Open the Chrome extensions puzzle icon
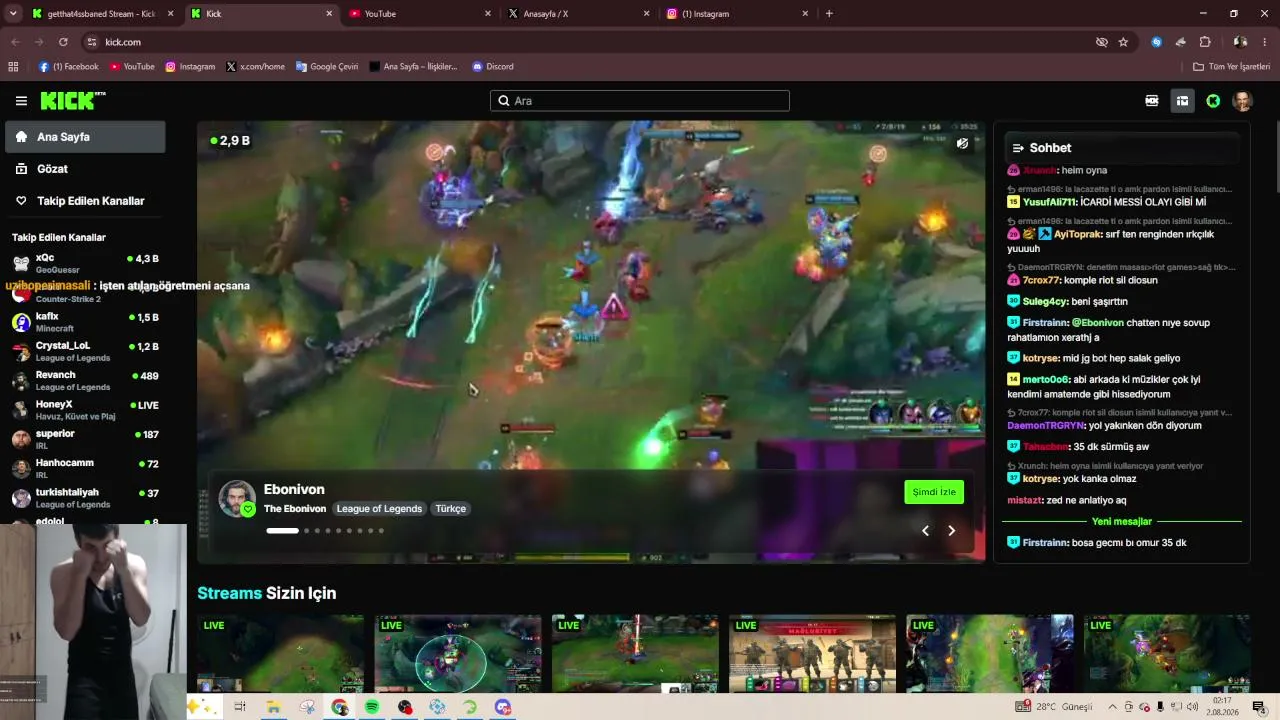 [x=1205, y=42]
